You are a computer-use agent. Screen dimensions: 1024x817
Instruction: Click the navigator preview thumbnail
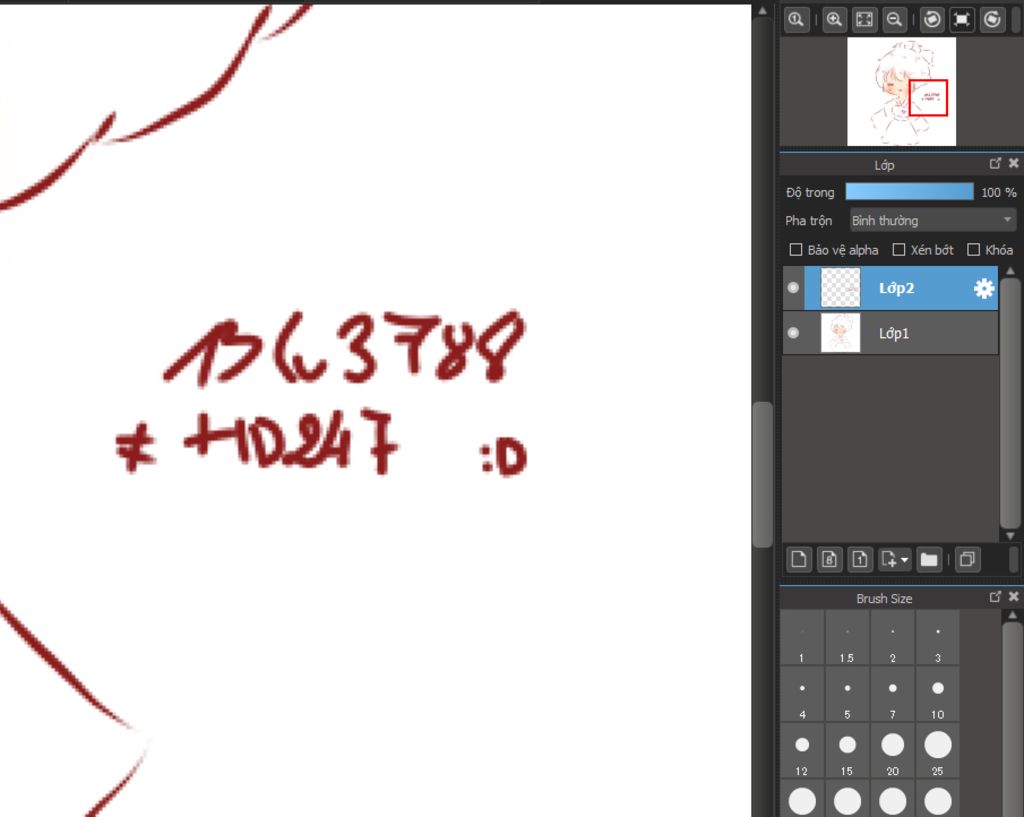click(901, 91)
